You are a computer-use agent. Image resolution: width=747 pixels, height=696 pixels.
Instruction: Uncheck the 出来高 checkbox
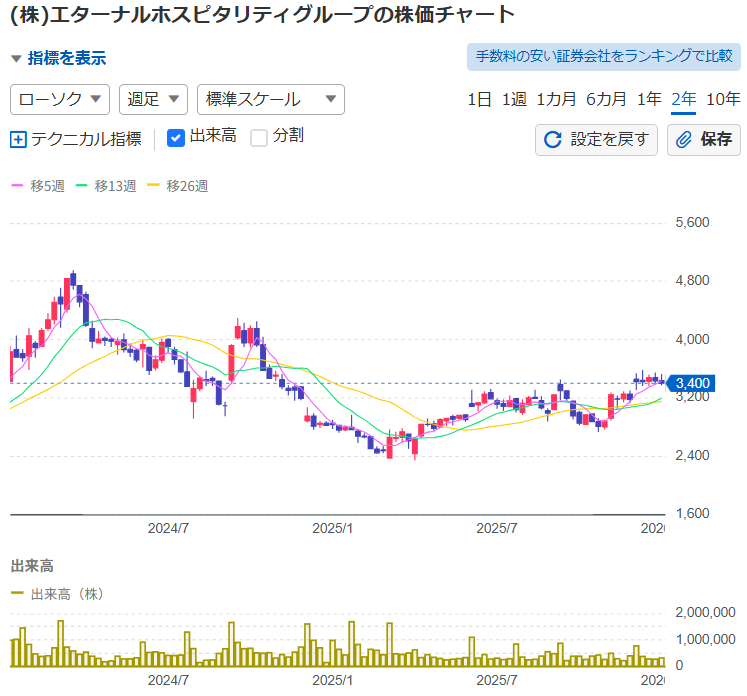(176, 138)
